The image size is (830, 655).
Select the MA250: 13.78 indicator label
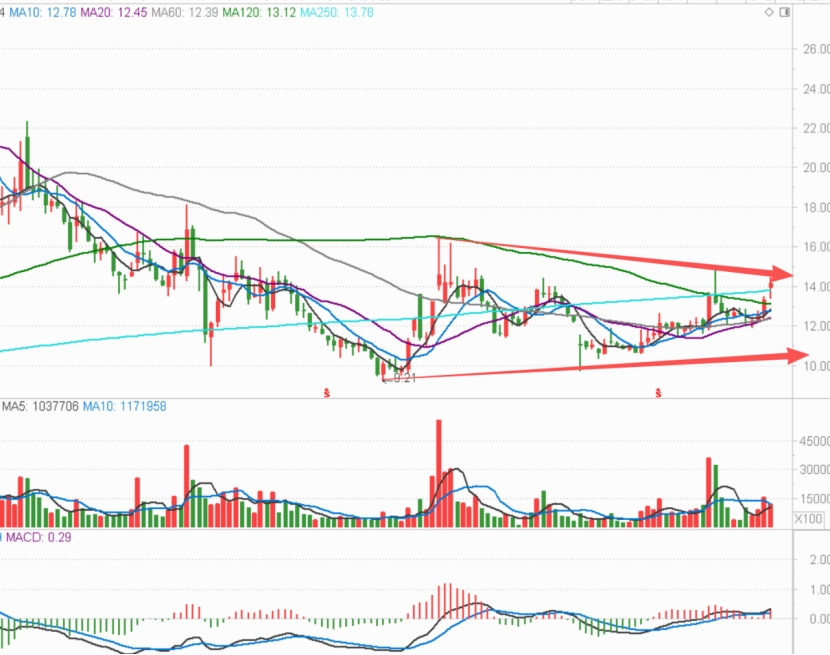[x=337, y=12]
